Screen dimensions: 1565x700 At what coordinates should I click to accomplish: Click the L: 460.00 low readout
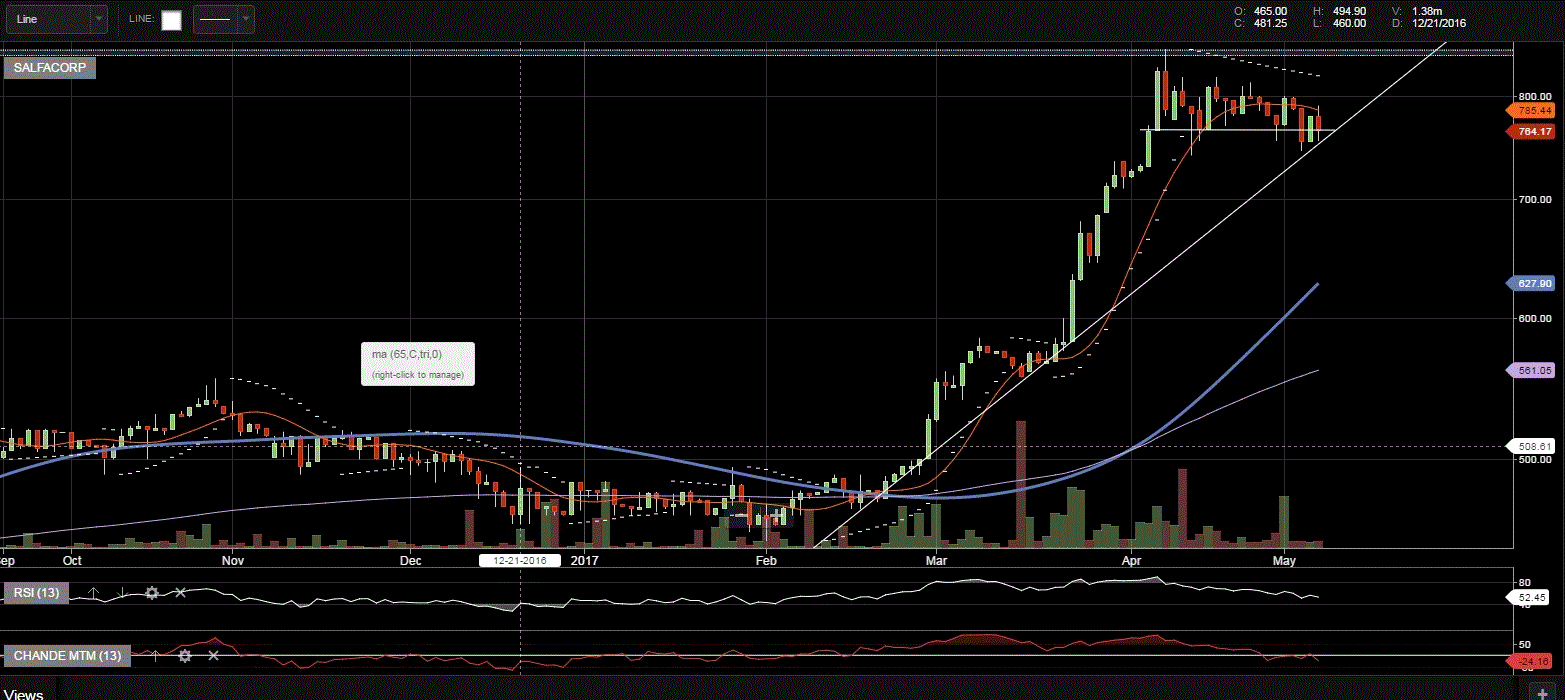pos(1340,23)
